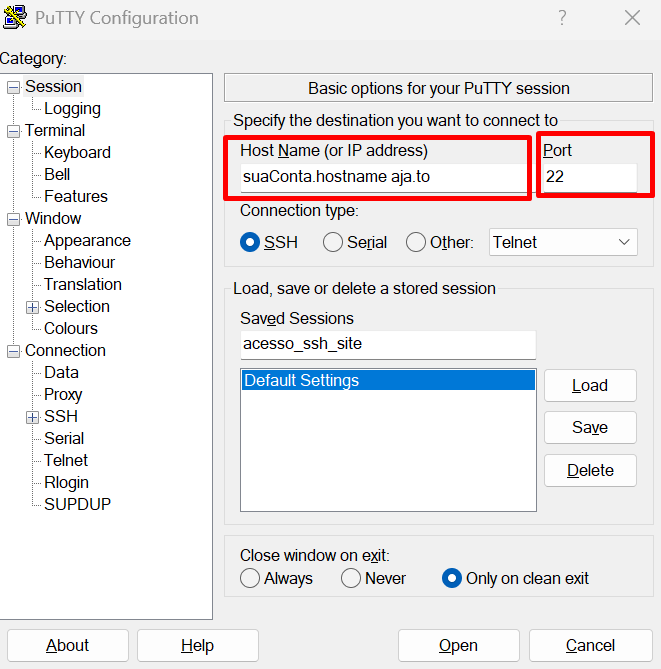Select the Other connection type radio
The height and width of the screenshot is (669, 661).
pos(416,242)
